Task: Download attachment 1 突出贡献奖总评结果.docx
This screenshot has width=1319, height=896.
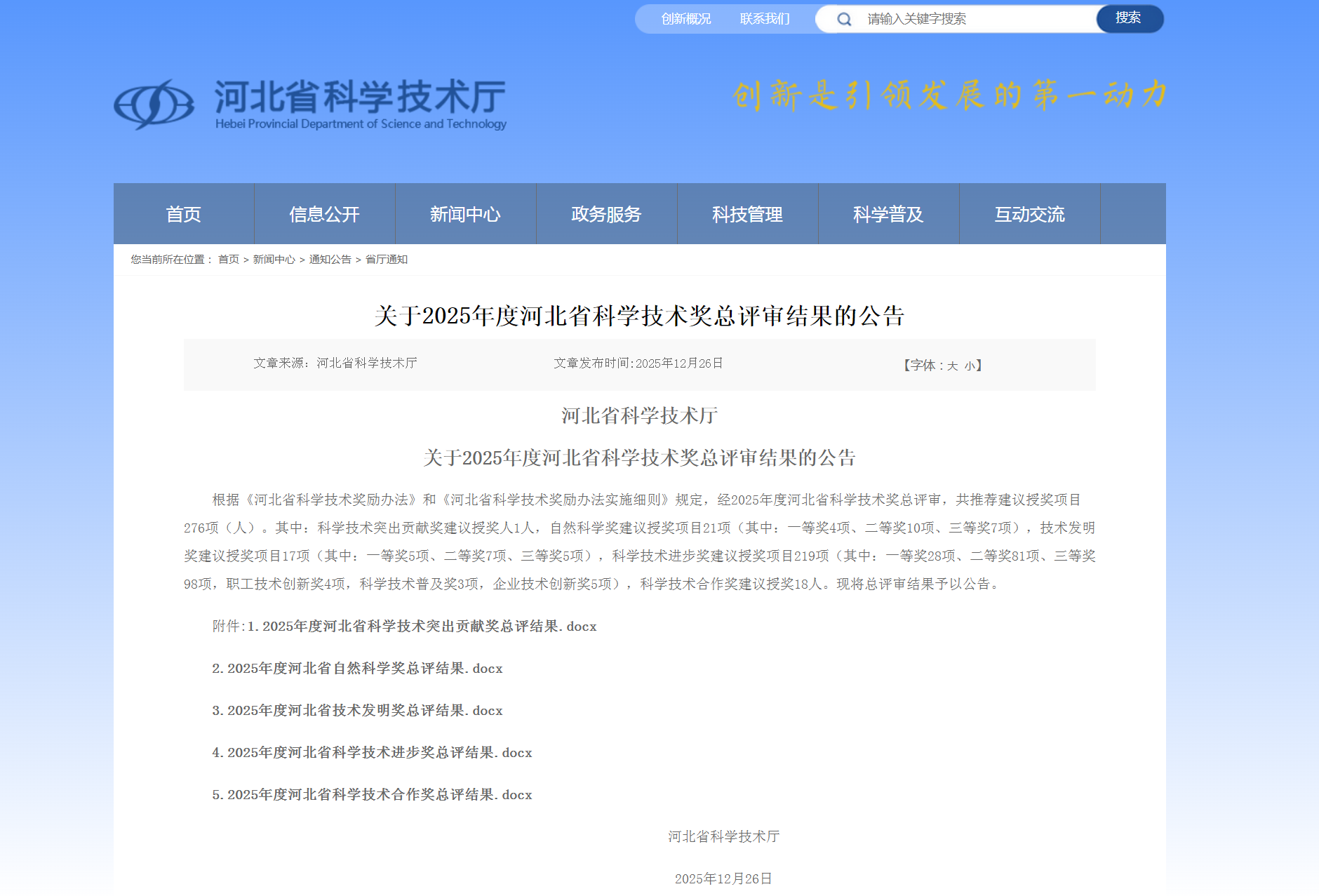Action: pyautogui.click(x=422, y=626)
